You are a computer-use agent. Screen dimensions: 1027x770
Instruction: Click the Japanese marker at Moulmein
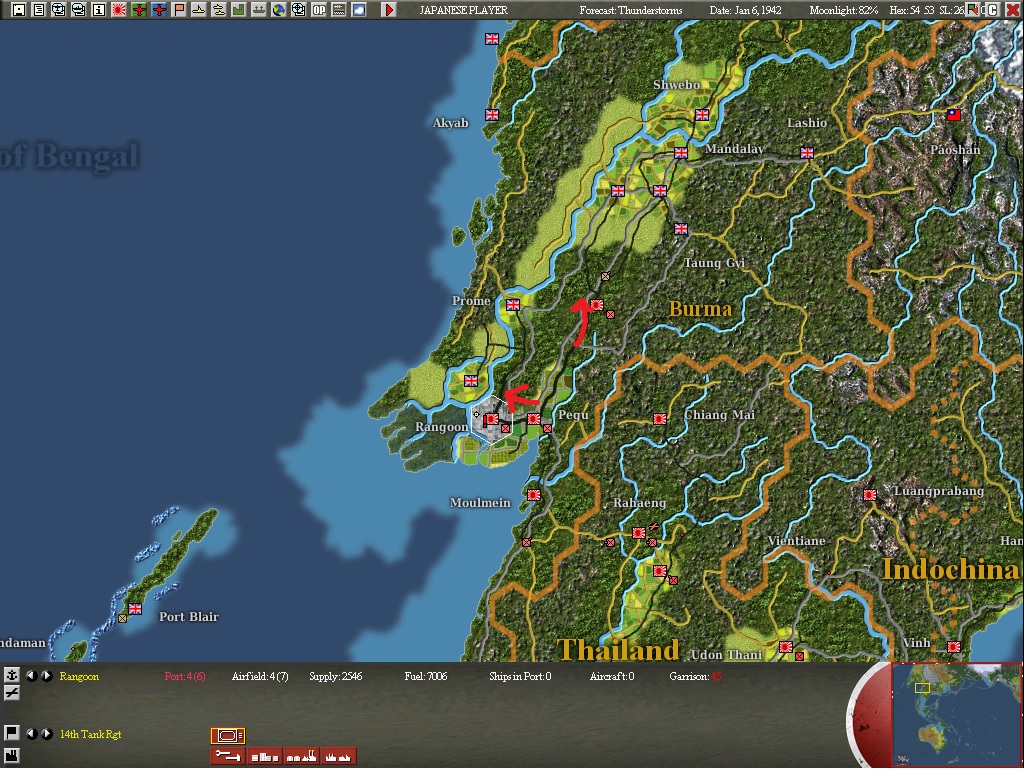point(534,495)
